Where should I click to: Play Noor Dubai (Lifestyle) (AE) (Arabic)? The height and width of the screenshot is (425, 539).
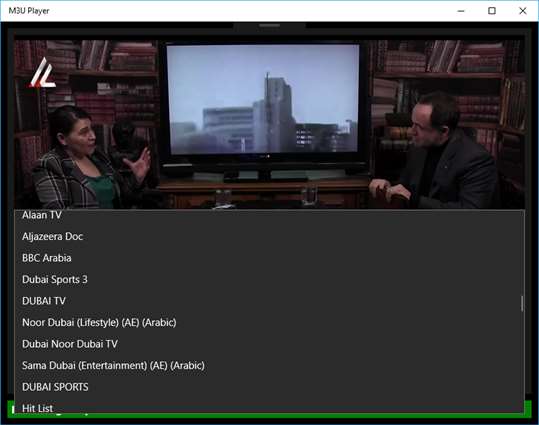click(x=270, y=323)
